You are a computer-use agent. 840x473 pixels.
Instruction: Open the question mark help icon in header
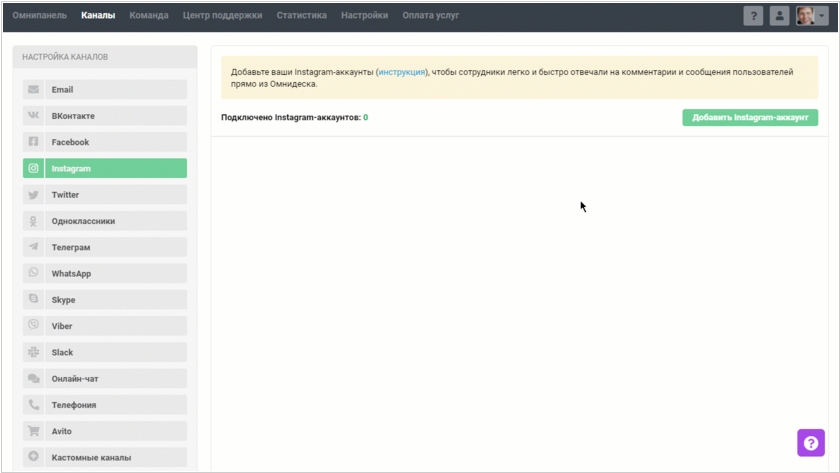753,16
